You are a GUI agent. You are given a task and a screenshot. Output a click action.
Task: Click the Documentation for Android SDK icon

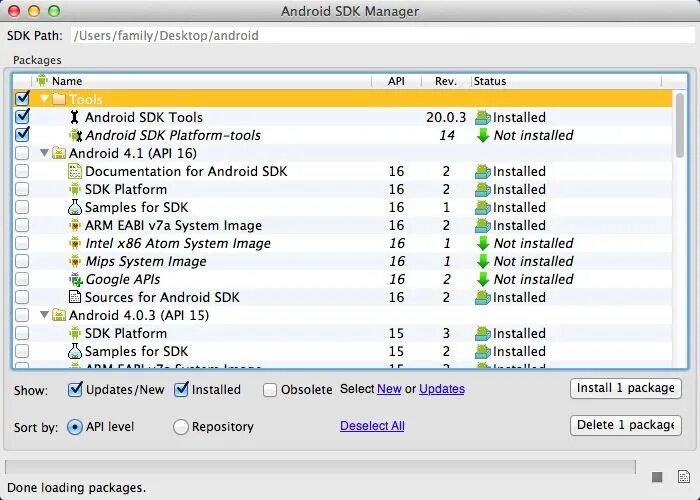(75, 171)
